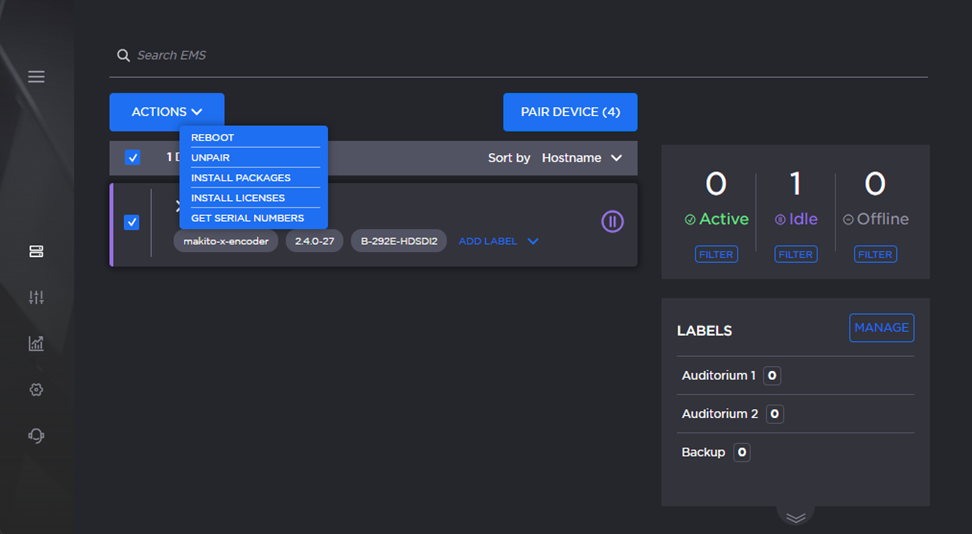The image size is (972, 534).
Task: Expand the ADD LABEL dropdown
Action: click(498, 241)
